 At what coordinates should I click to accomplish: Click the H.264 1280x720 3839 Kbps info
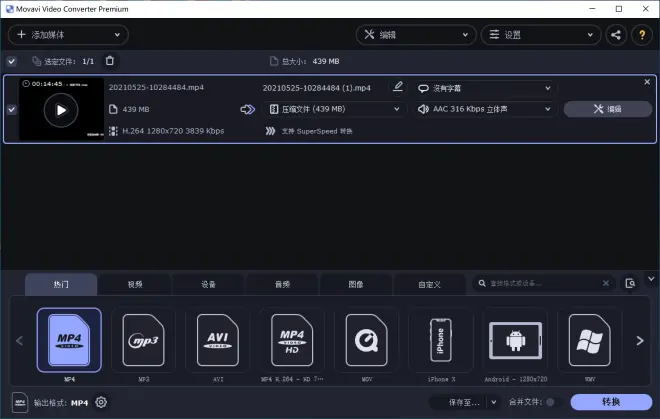[173, 131]
